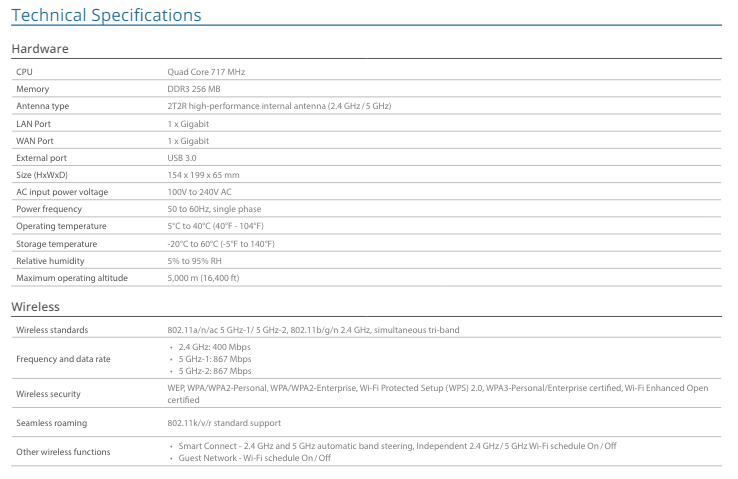Click the Technical Specifications heading
Viewport: 738px width, 479px height.
point(106,15)
